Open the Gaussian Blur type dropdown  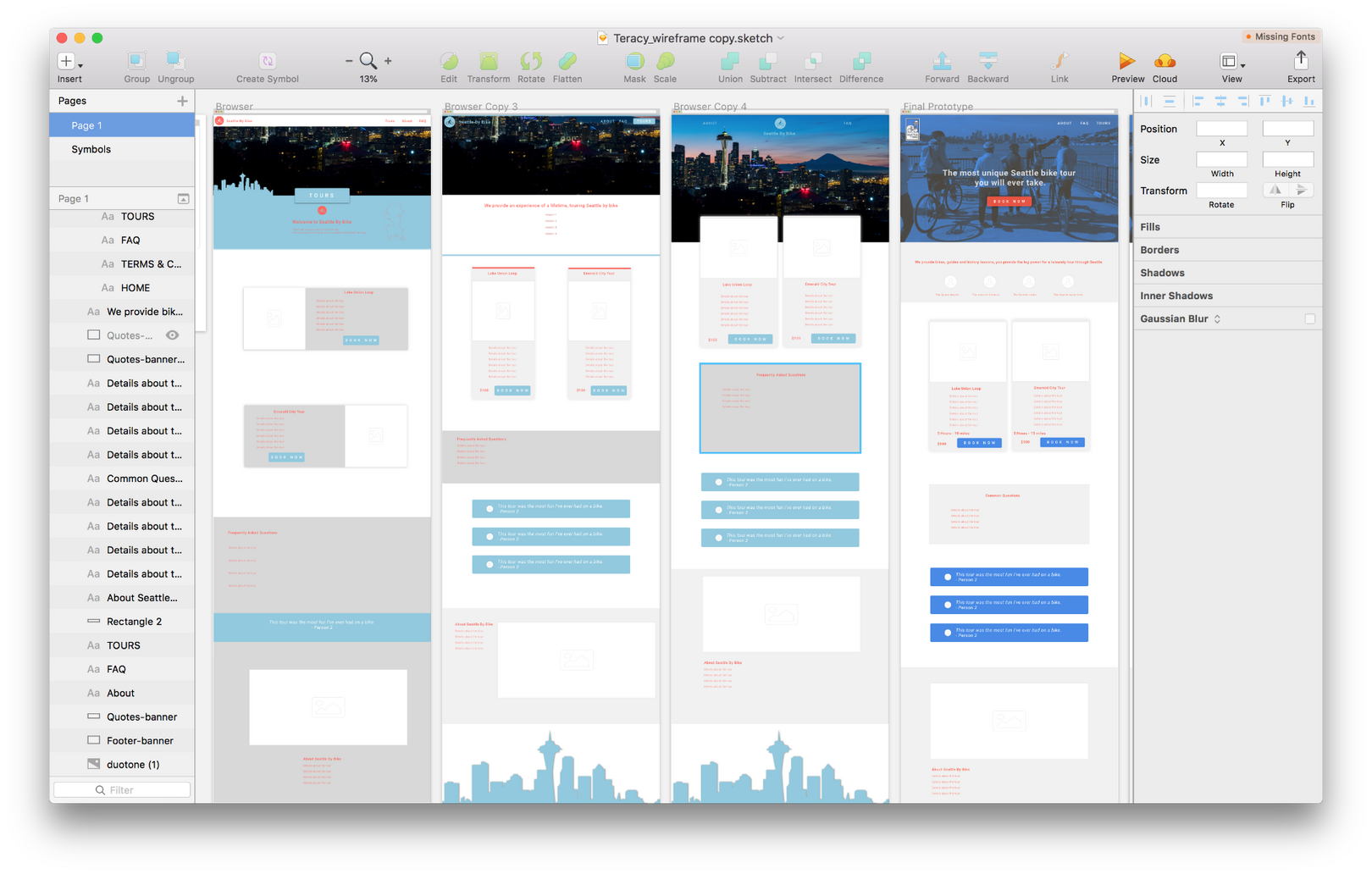1217,318
